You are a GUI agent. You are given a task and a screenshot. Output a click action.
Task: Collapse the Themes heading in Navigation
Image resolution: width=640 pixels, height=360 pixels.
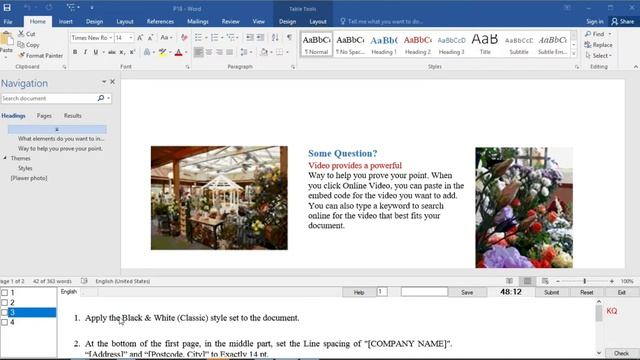click(x=5, y=158)
